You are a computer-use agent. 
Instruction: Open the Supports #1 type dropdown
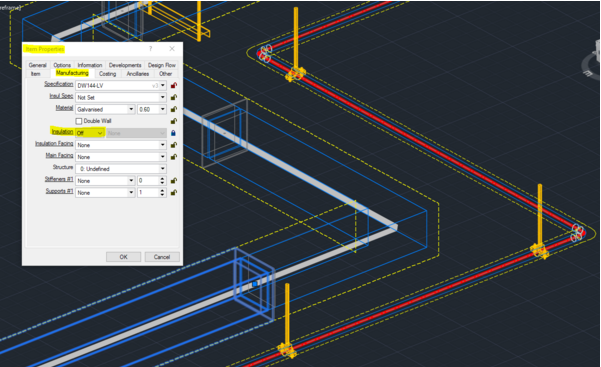131,193
